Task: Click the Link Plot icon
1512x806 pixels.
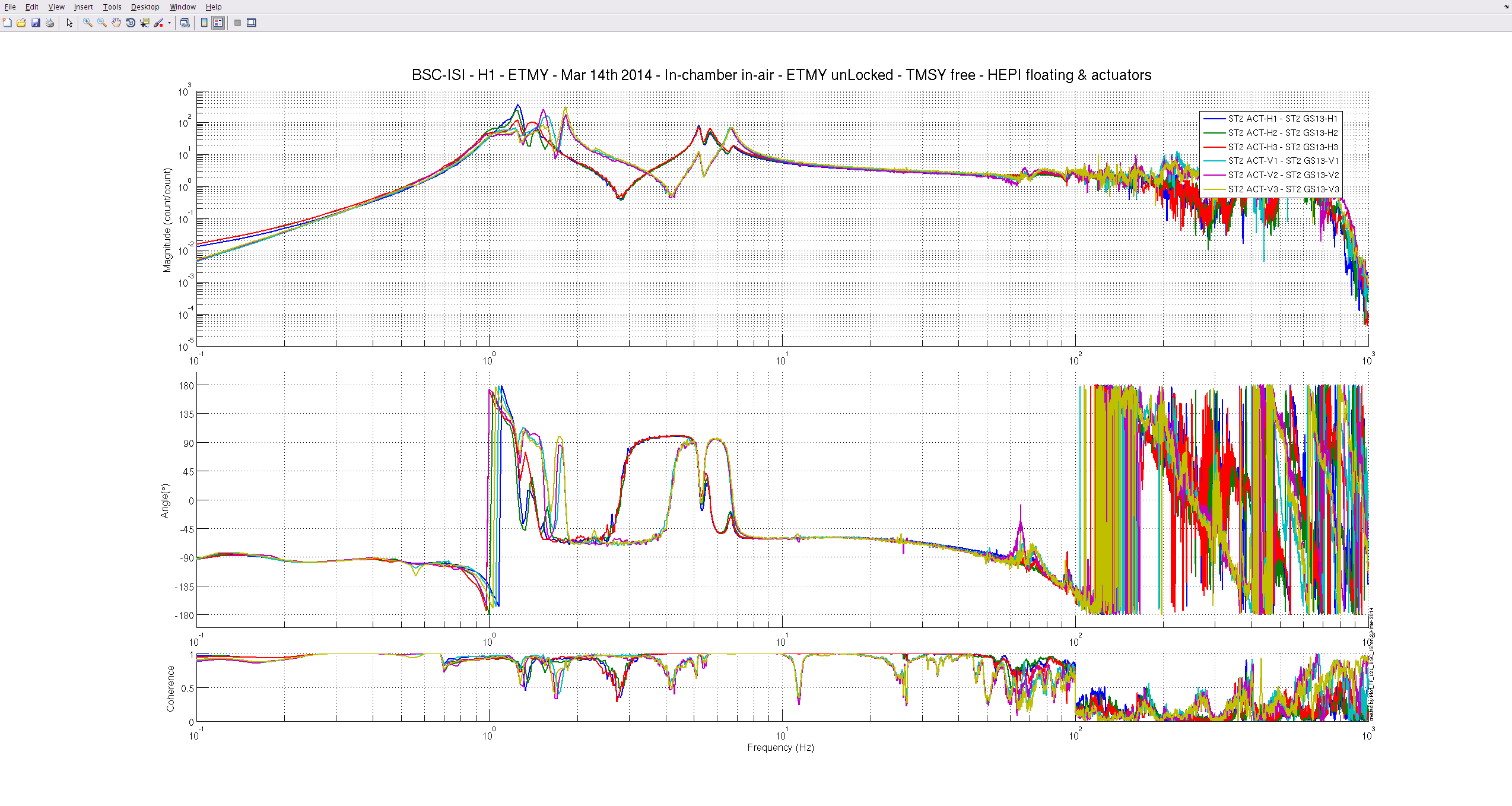Action: pyautogui.click(x=185, y=23)
